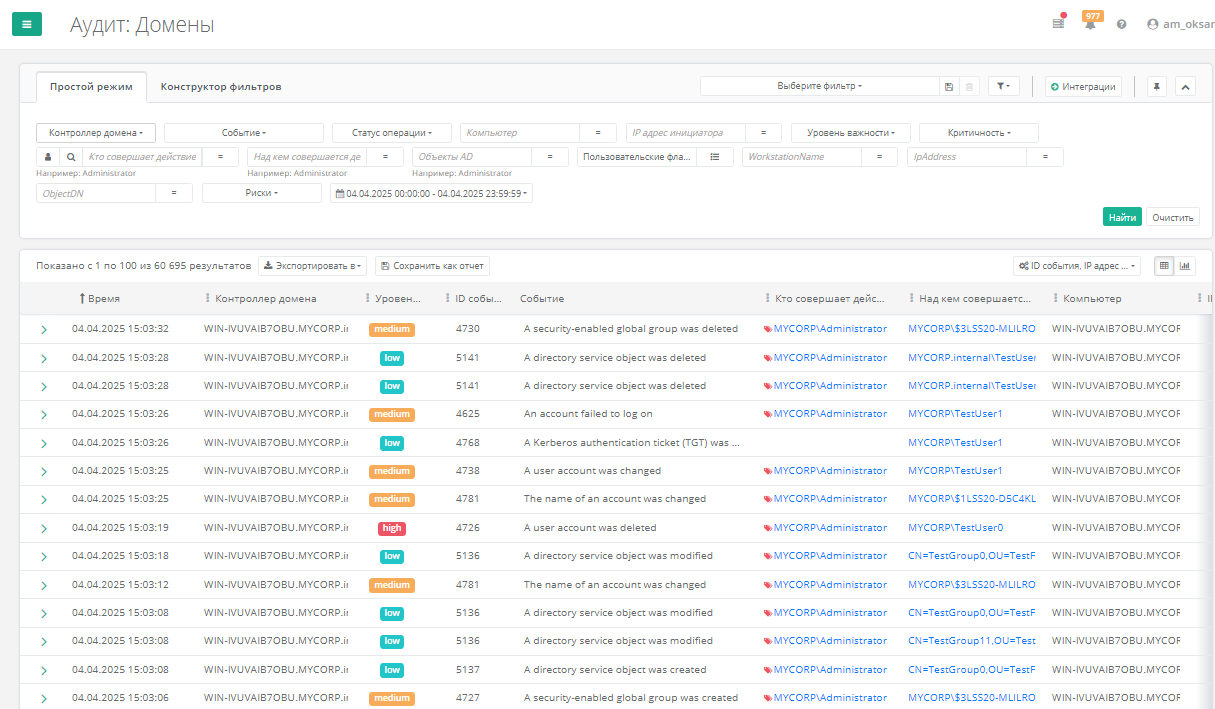This screenshot has height=709, width=1215.
Task: Expand the first row with event 4730
Action: point(44,329)
